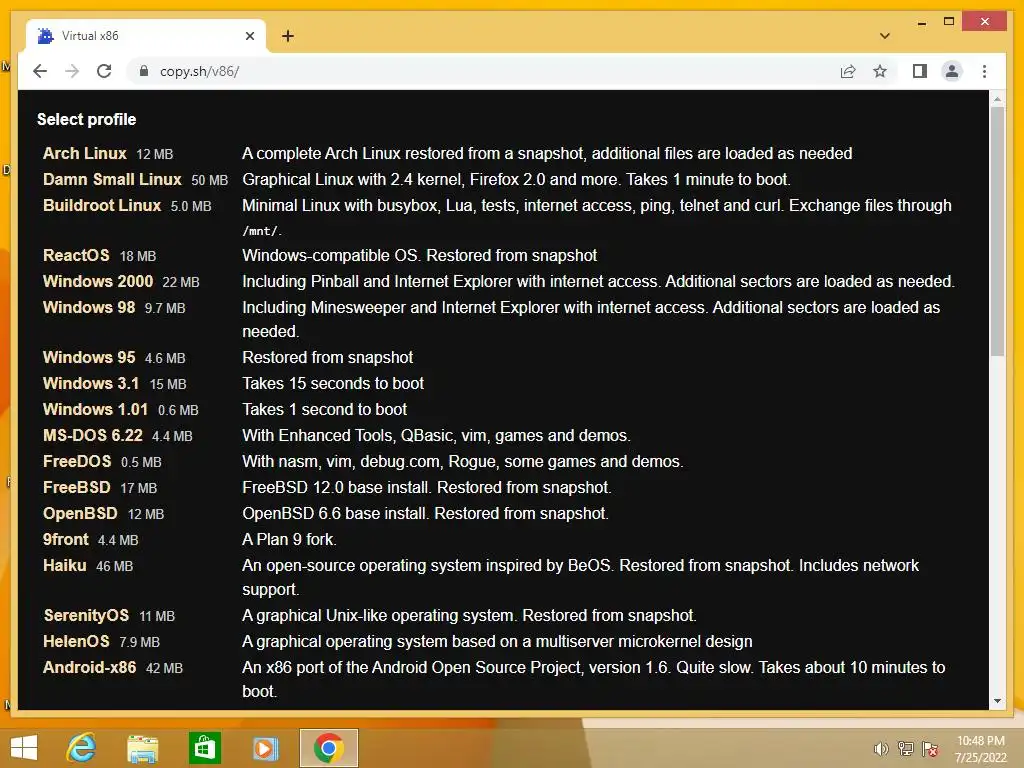Image resolution: width=1024 pixels, height=768 pixels.
Task: Open Chrome three-dot menu
Action: (x=984, y=71)
